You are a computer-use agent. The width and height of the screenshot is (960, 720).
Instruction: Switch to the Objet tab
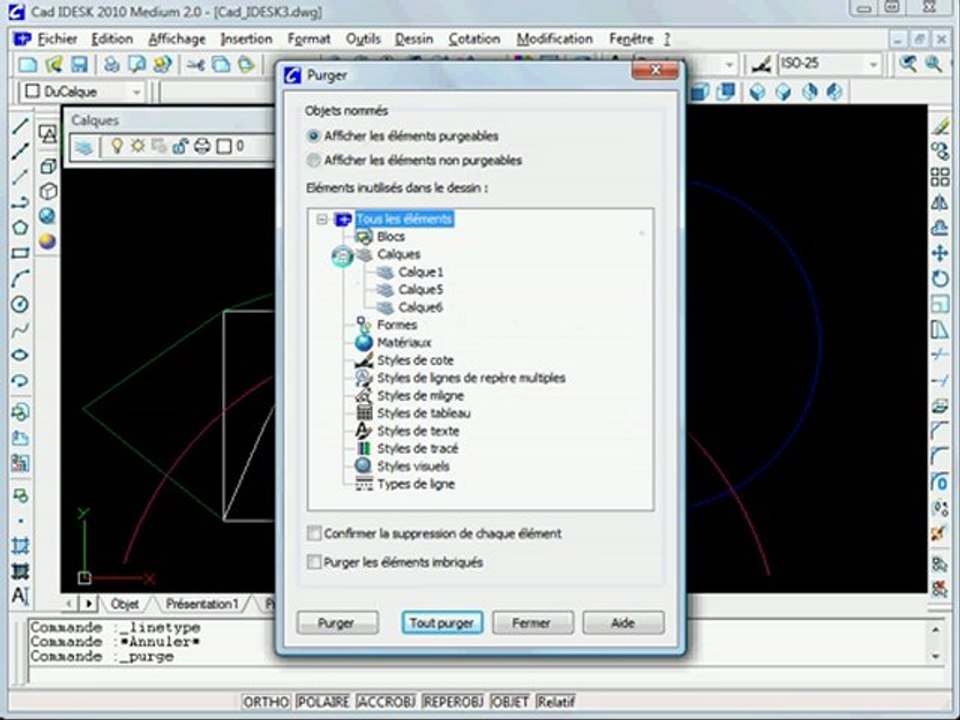[x=124, y=604]
